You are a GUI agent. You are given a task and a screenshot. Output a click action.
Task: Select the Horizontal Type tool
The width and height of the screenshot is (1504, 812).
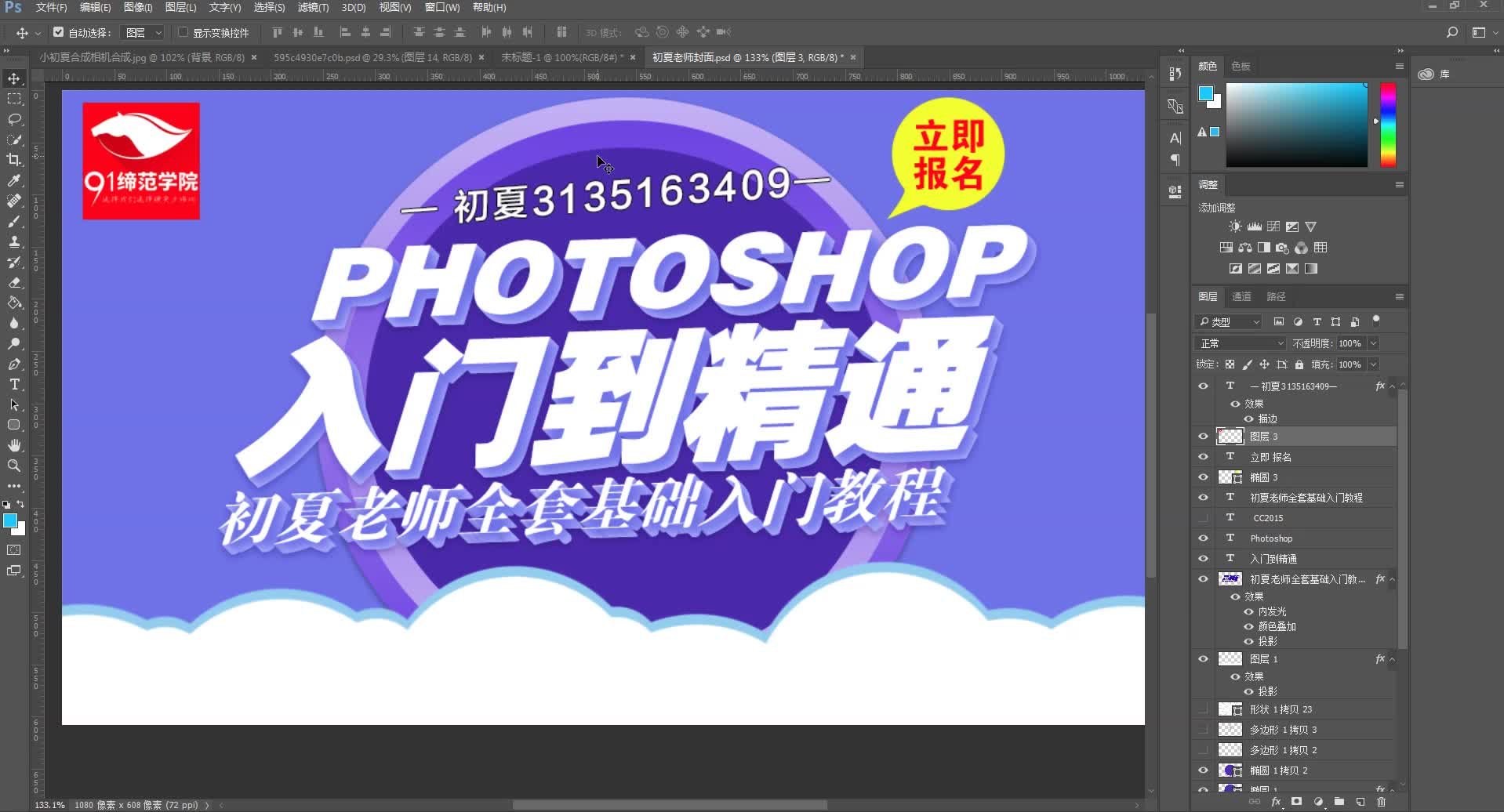tap(14, 384)
